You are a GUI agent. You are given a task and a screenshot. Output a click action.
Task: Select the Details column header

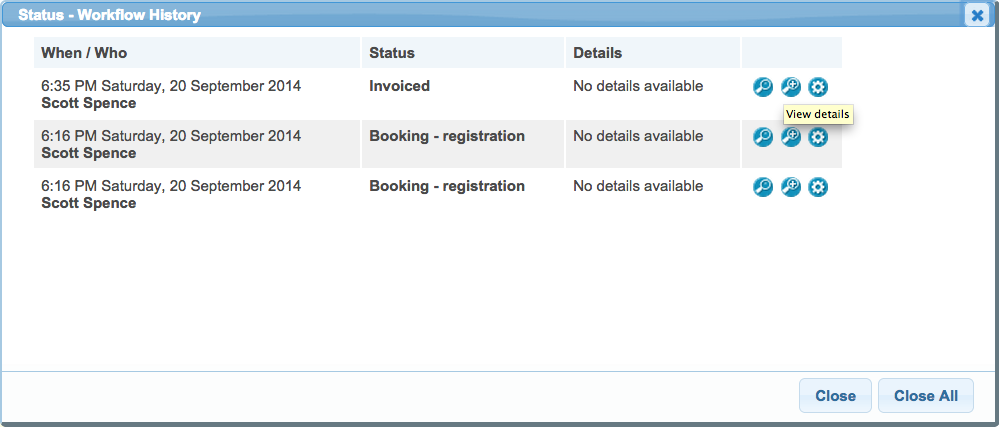click(x=597, y=52)
